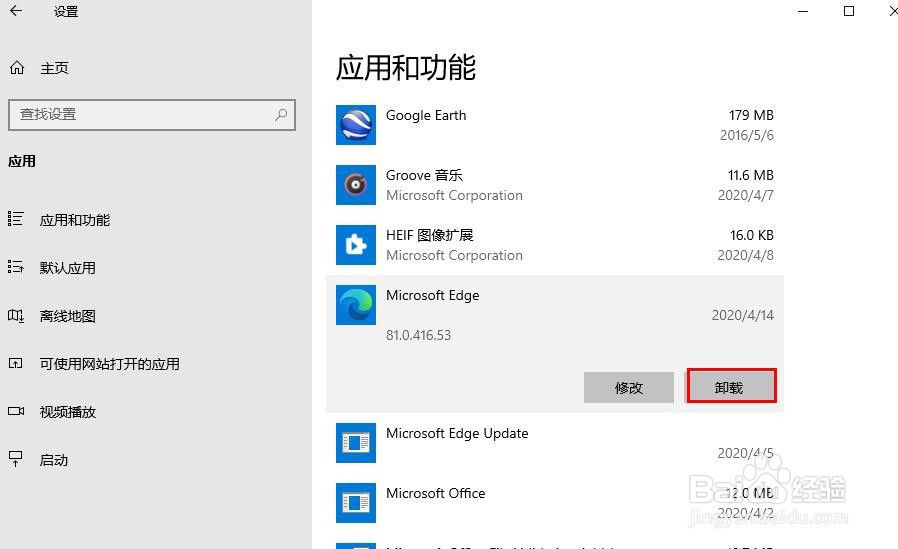Go back with the arrow icon
Screen dimensions: 898x549
pos(16,10)
